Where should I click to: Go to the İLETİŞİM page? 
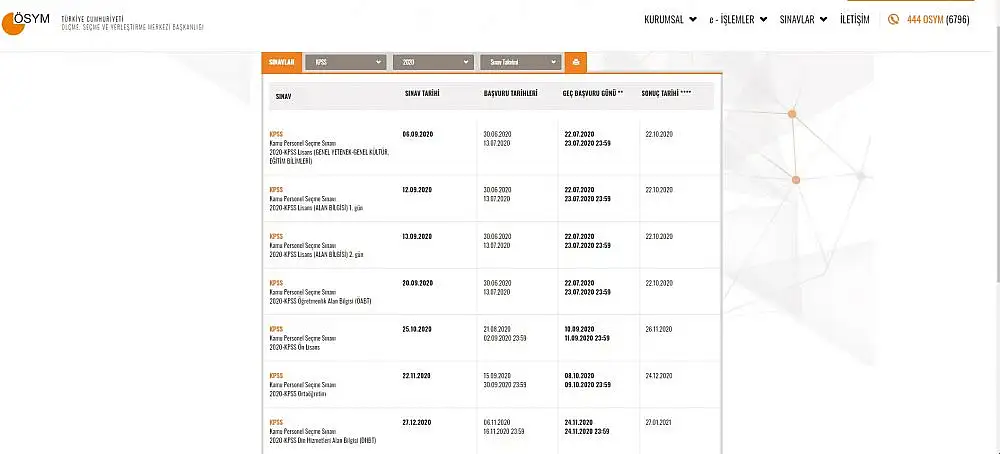(x=855, y=20)
